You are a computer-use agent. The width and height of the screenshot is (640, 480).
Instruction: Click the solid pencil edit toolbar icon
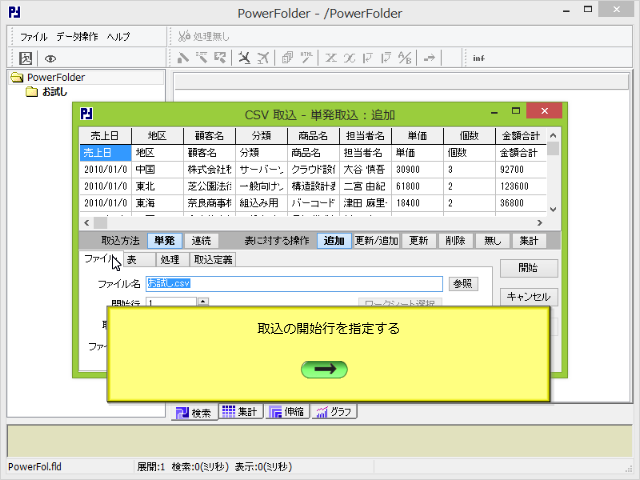(x=183, y=58)
